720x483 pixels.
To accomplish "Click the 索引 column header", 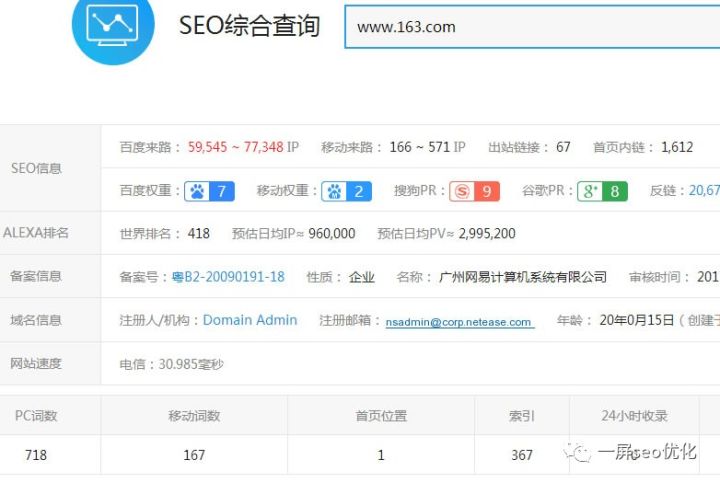I will (522, 416).
